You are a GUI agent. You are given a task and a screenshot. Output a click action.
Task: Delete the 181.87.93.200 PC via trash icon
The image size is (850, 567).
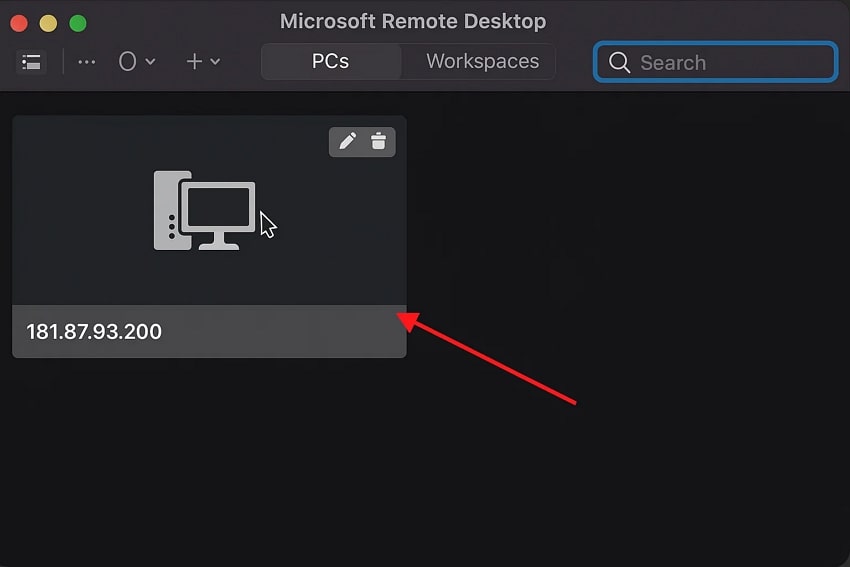378,141
